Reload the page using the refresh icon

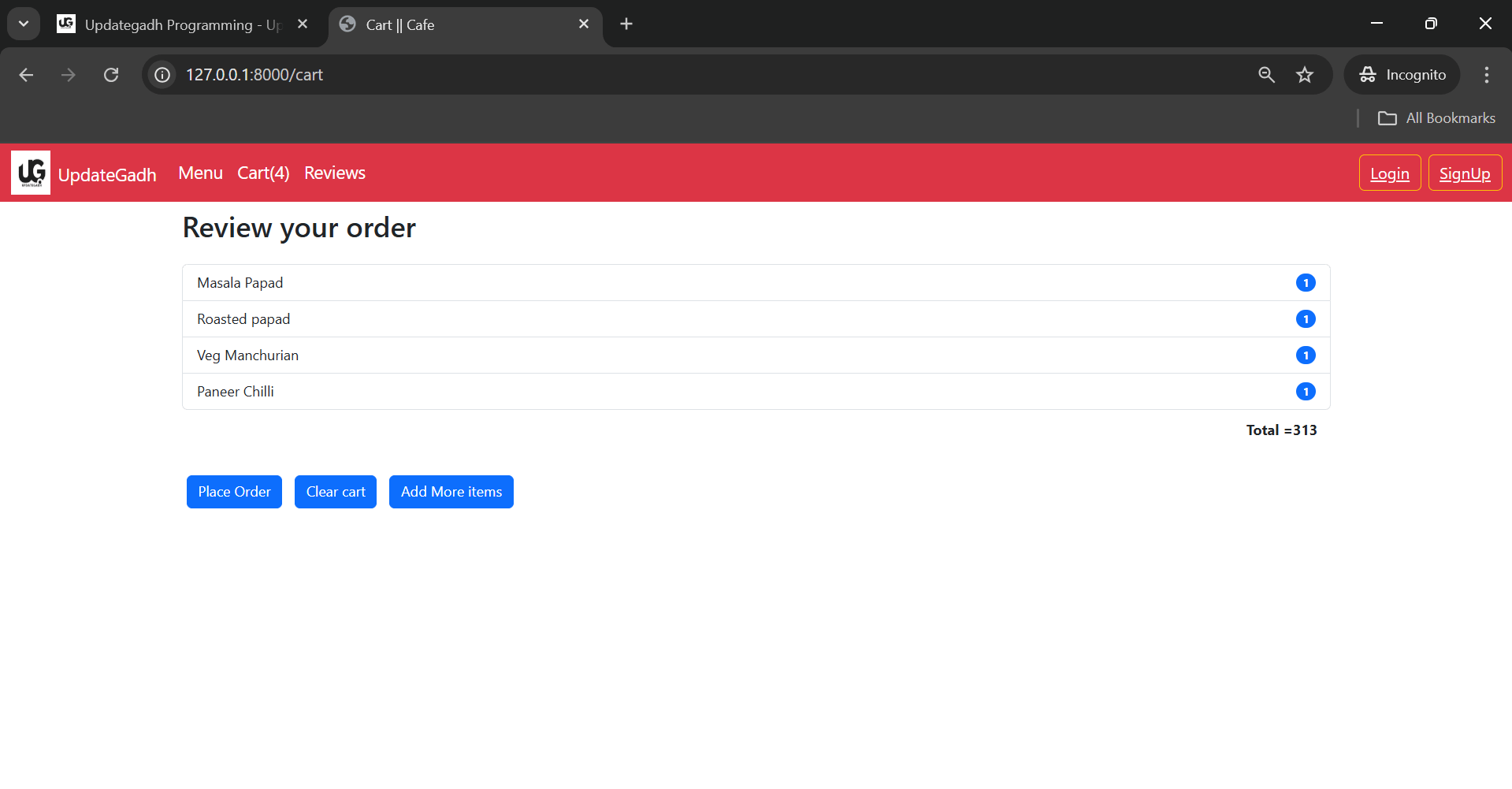111,74
